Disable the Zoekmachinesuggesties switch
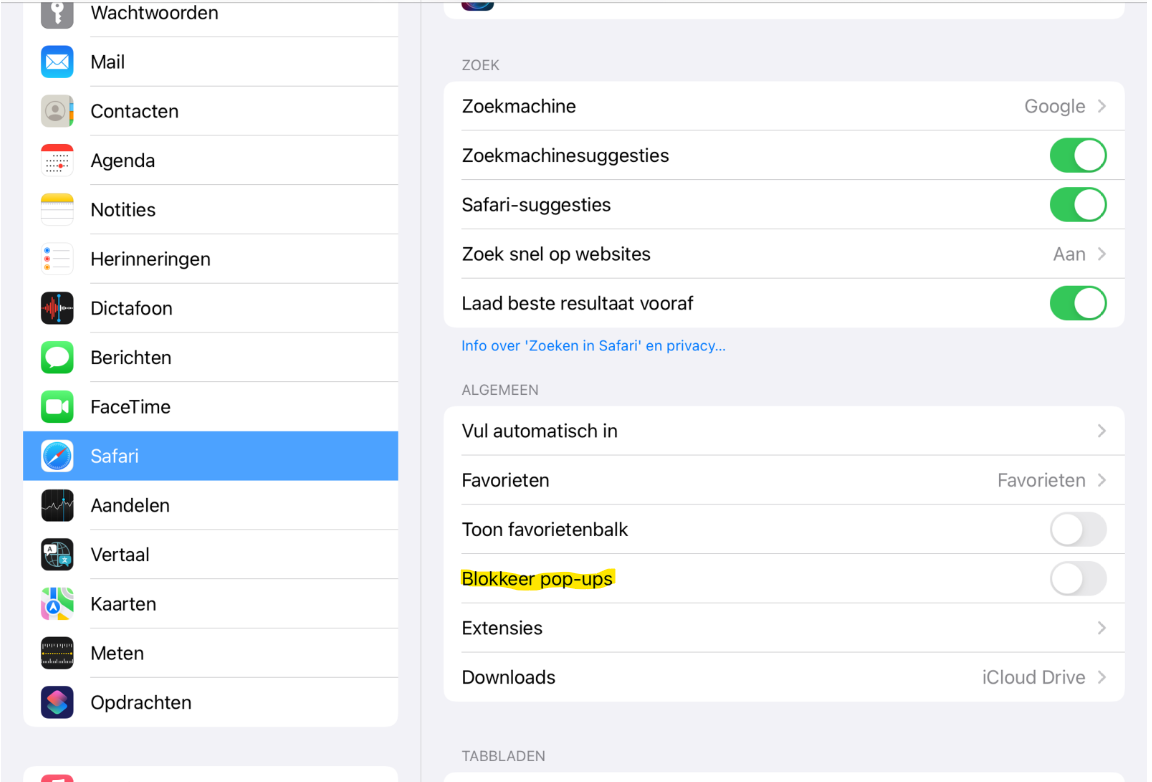This screenshot has height=782, width=1152. point(1078,156)
